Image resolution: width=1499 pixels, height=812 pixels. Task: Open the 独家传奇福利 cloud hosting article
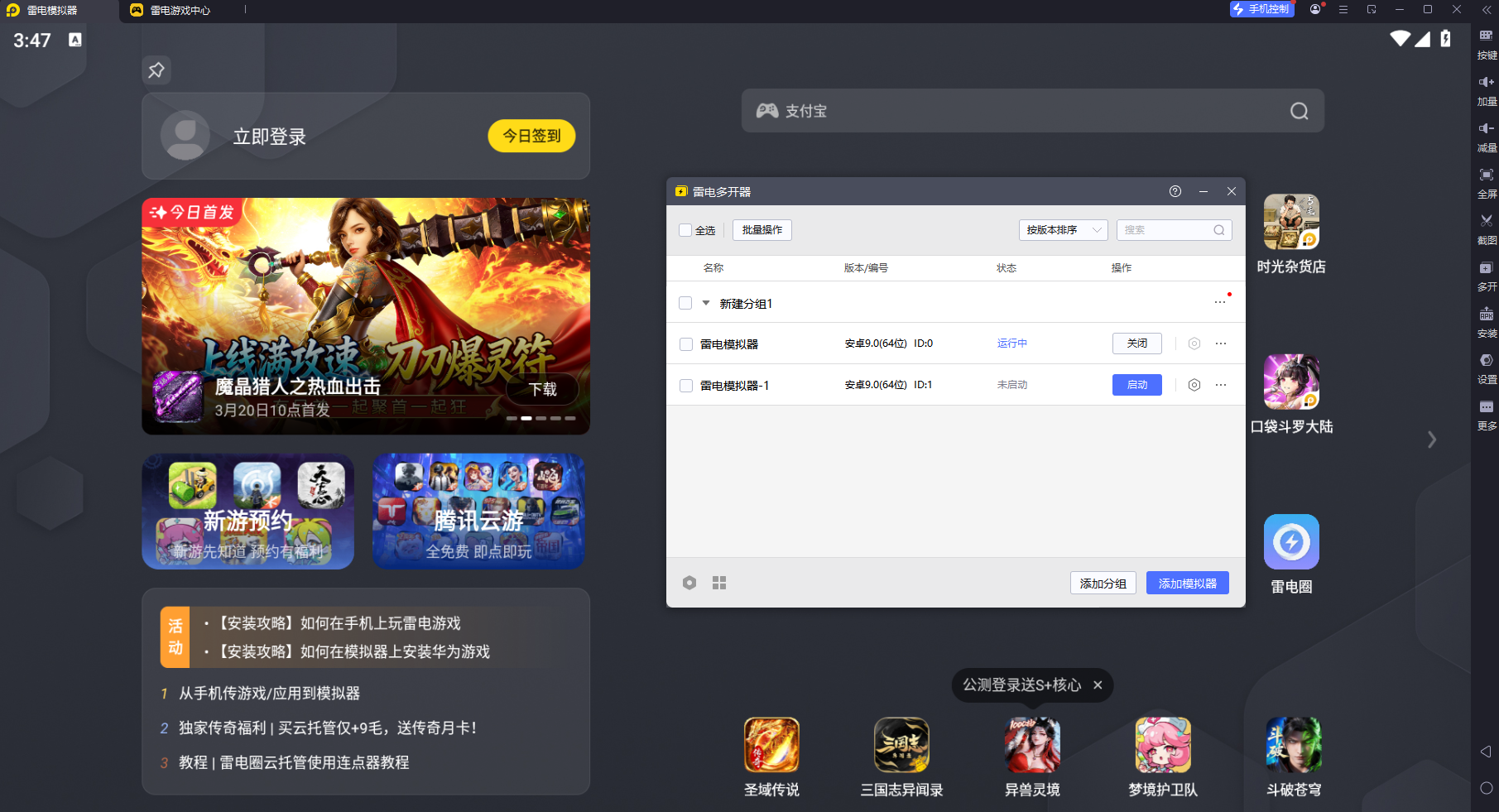tap(328, 728)
